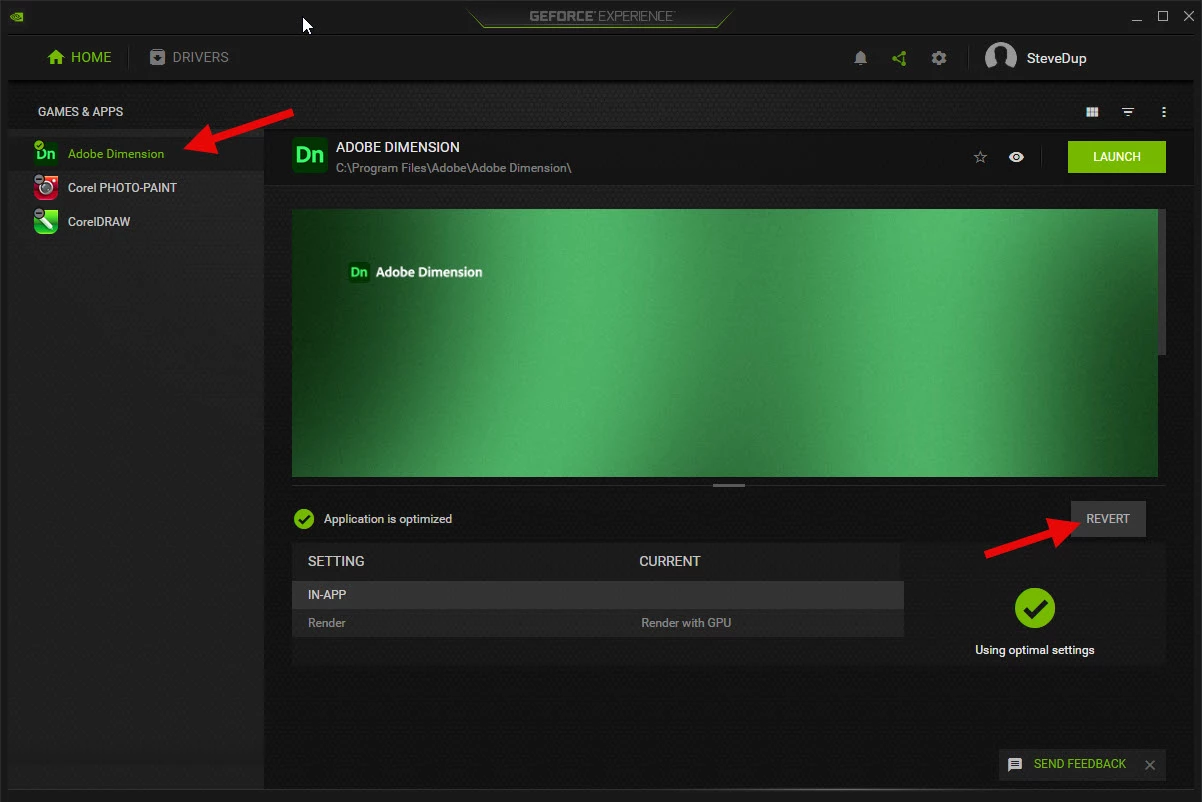Click the Corel PHOTO-PAINT icon in sidebar
Image resolution: width=1202 pixels, height=802 pixels.
click(x=45, y=187)
